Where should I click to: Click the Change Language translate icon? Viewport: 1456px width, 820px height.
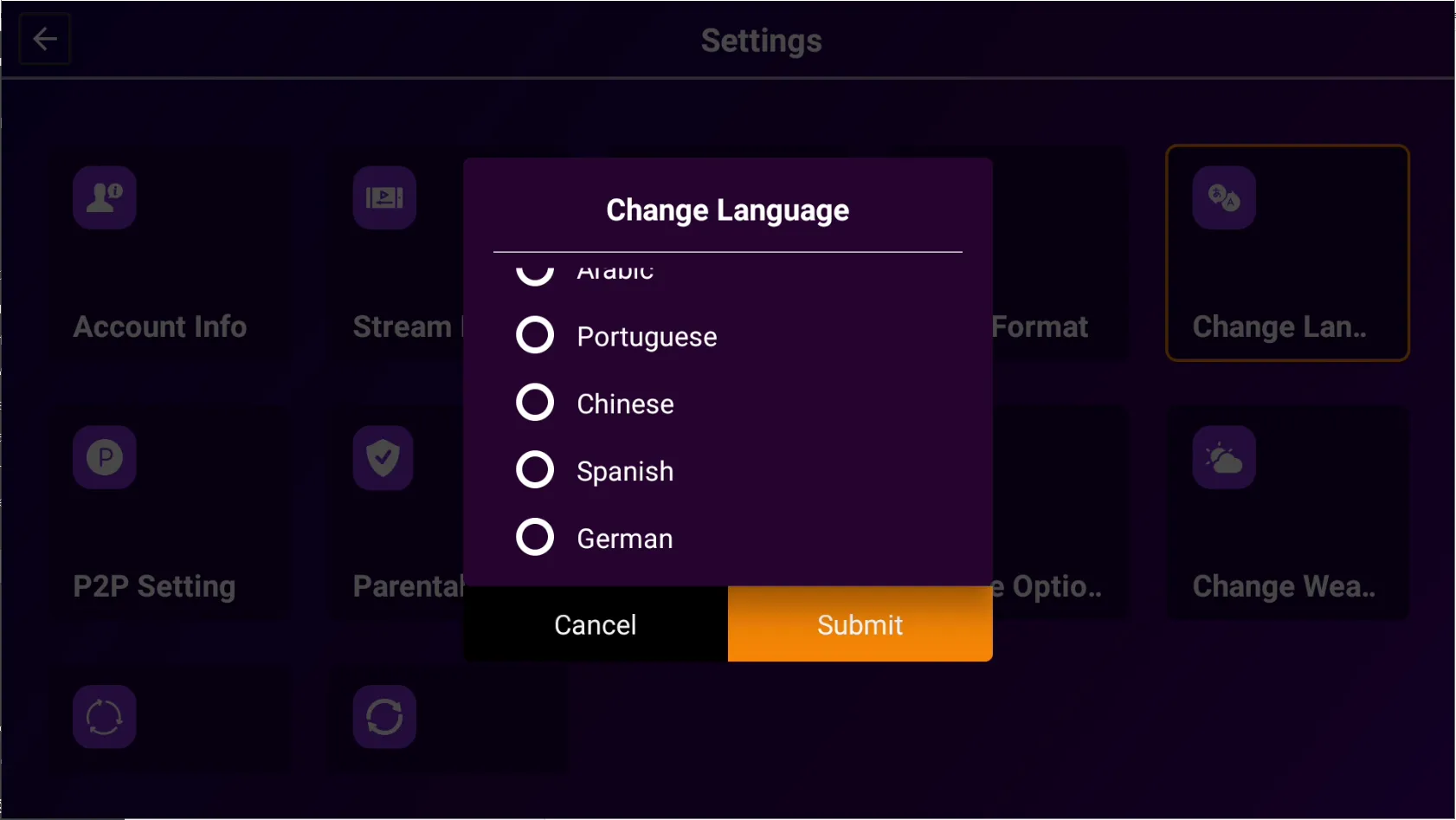click(x=1224, y=197)
